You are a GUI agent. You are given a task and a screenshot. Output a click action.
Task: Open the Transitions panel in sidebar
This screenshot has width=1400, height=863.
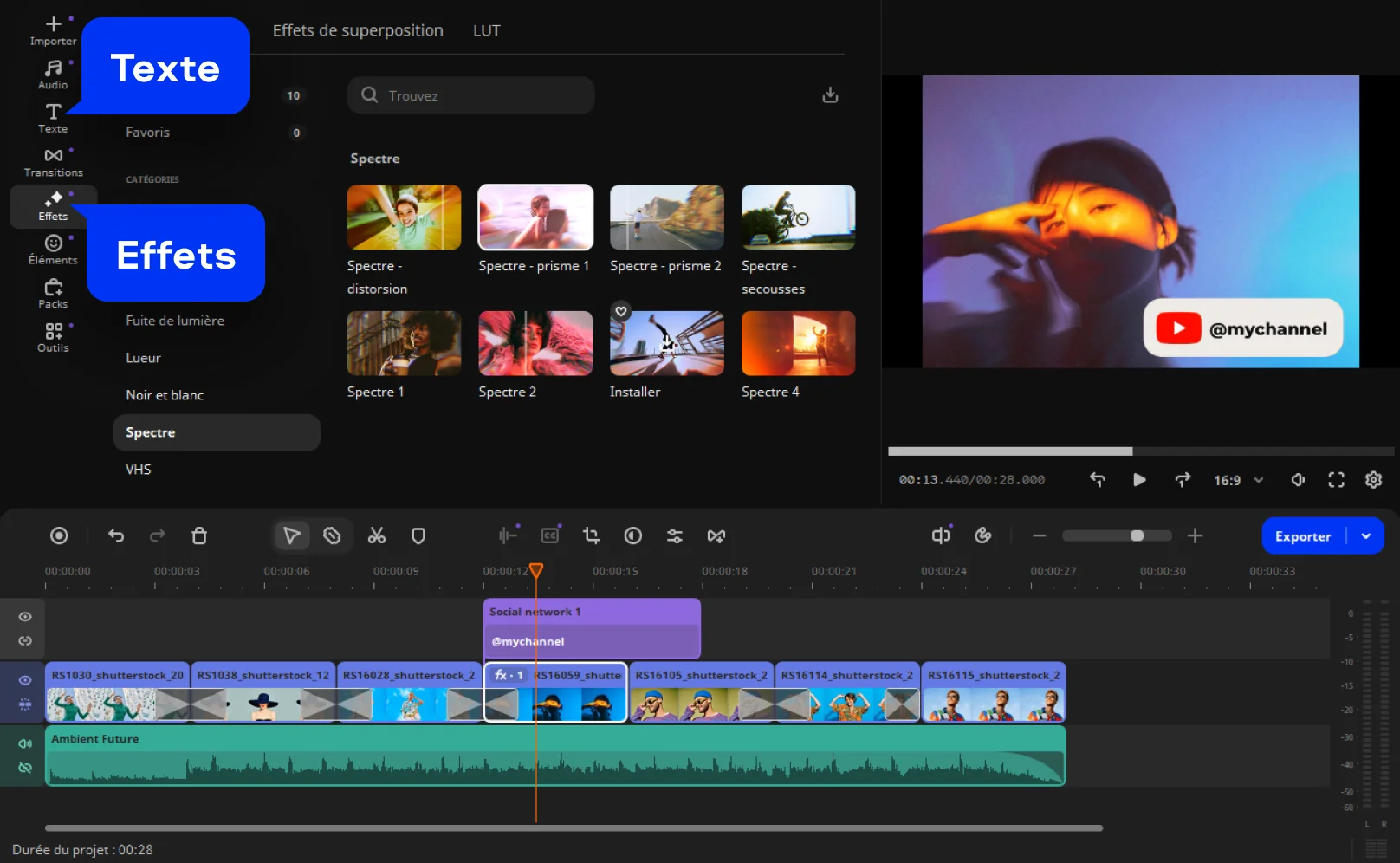coord(53,162)
